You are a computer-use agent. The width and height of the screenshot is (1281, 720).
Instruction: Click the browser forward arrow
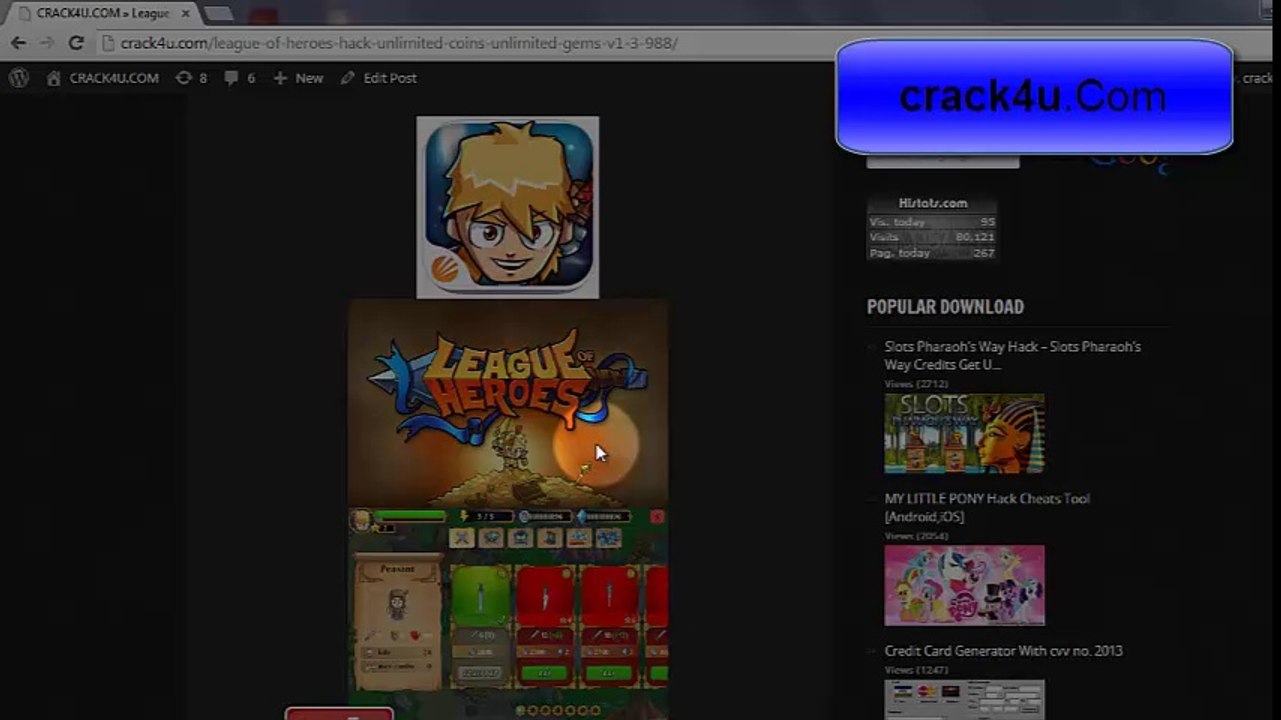pyautogui.click(x=46, y=43)
